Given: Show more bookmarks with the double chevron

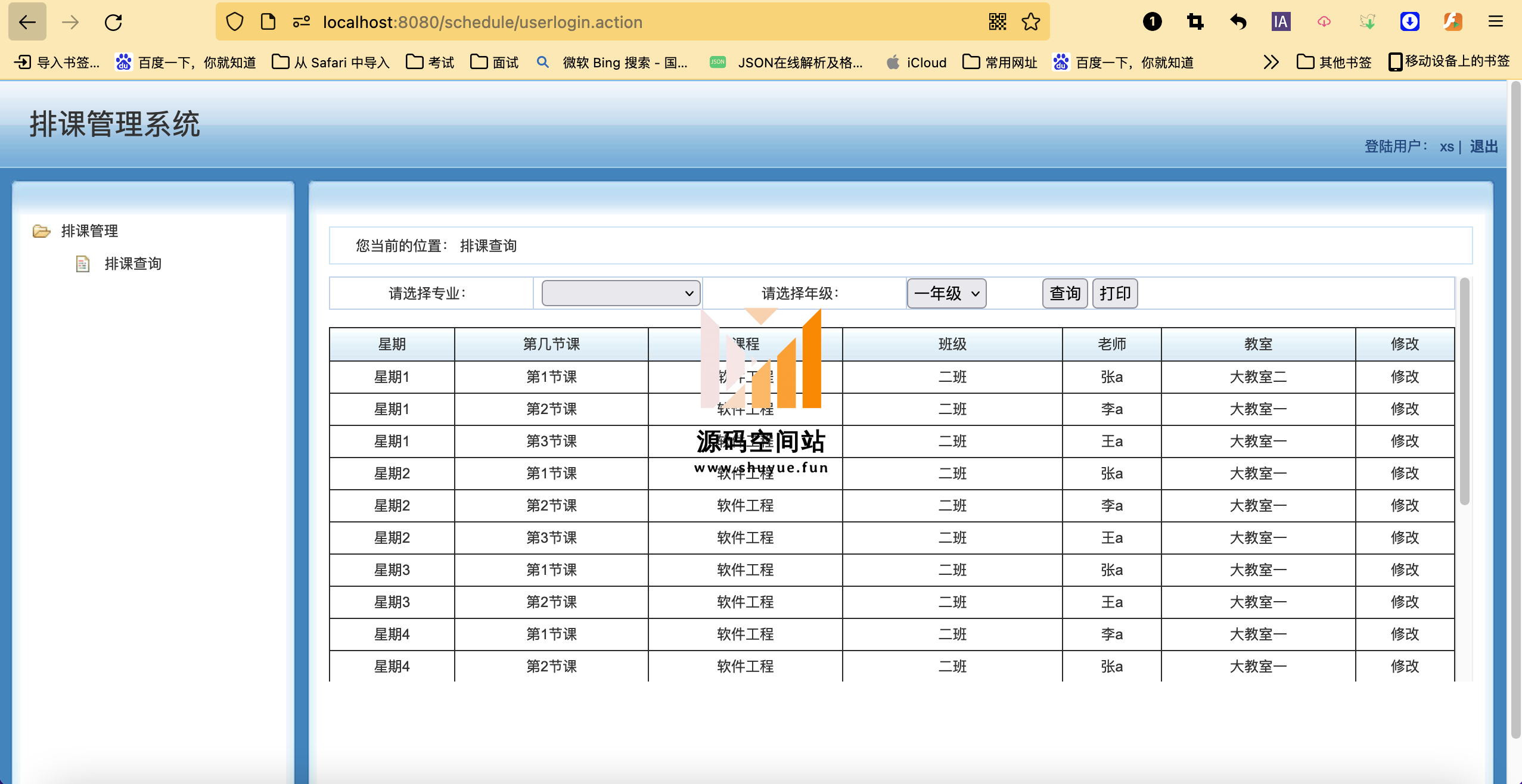Looking at the screenshot, I should coord(1271,62).
